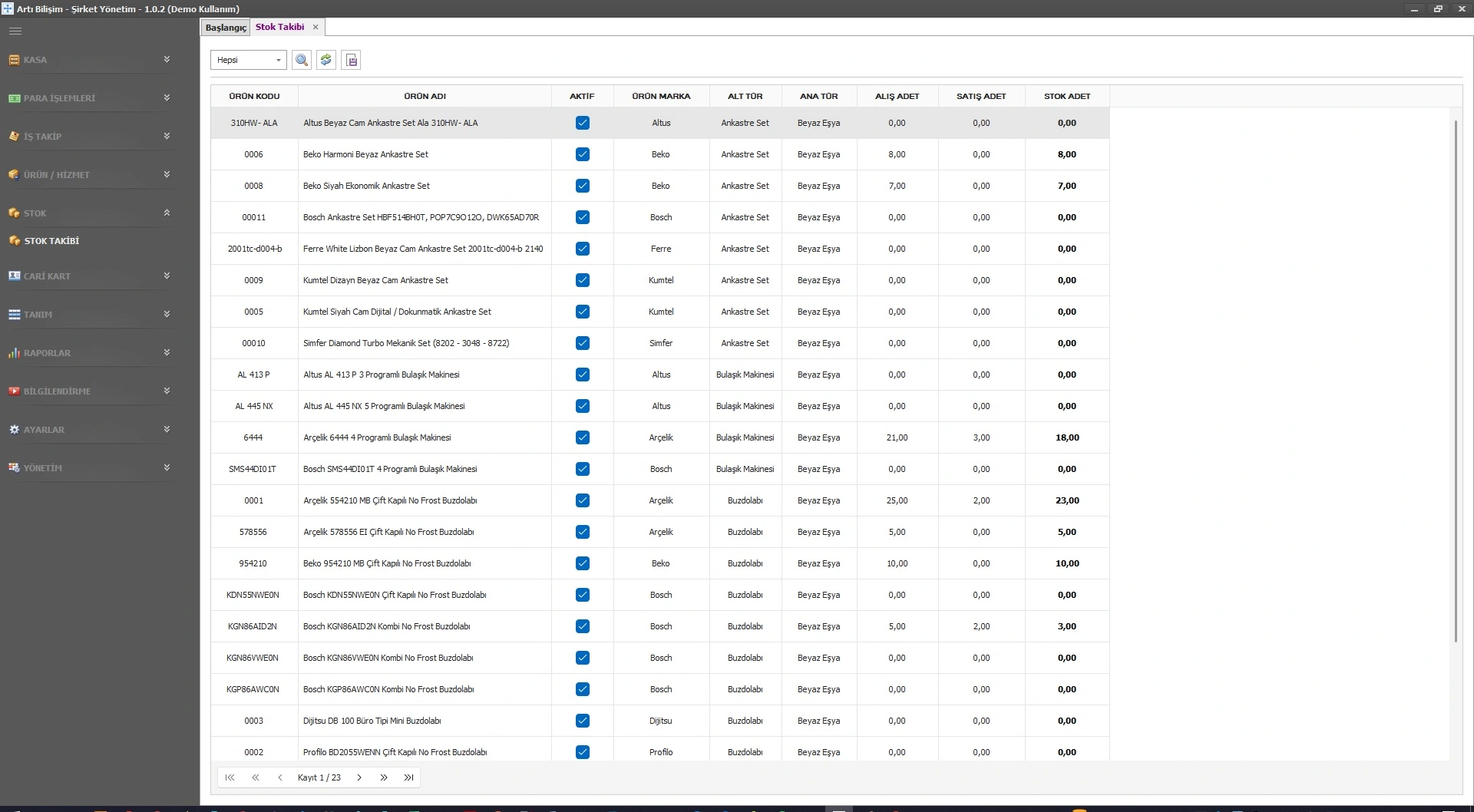Click the table vertical scrollbar thumb

coord(1456,381)
